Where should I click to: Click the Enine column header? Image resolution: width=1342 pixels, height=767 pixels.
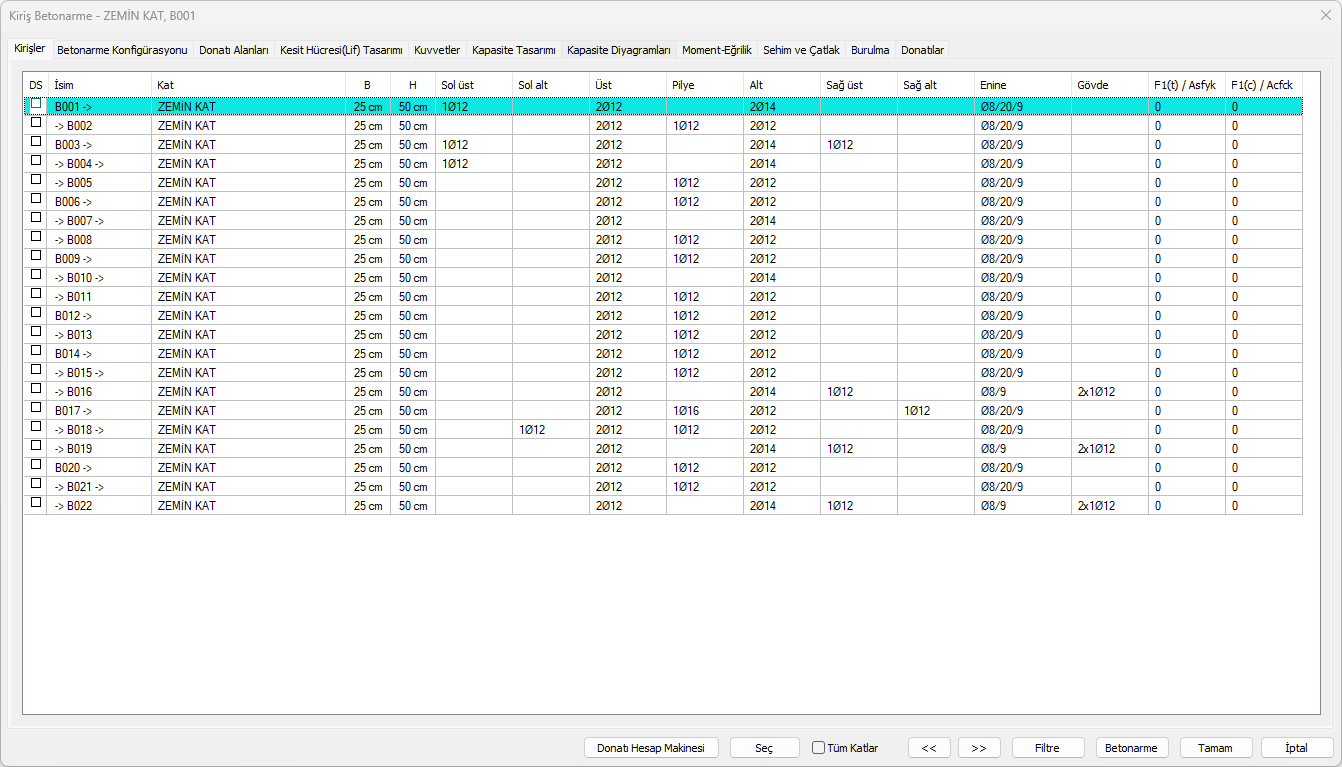coord(1022,85)
